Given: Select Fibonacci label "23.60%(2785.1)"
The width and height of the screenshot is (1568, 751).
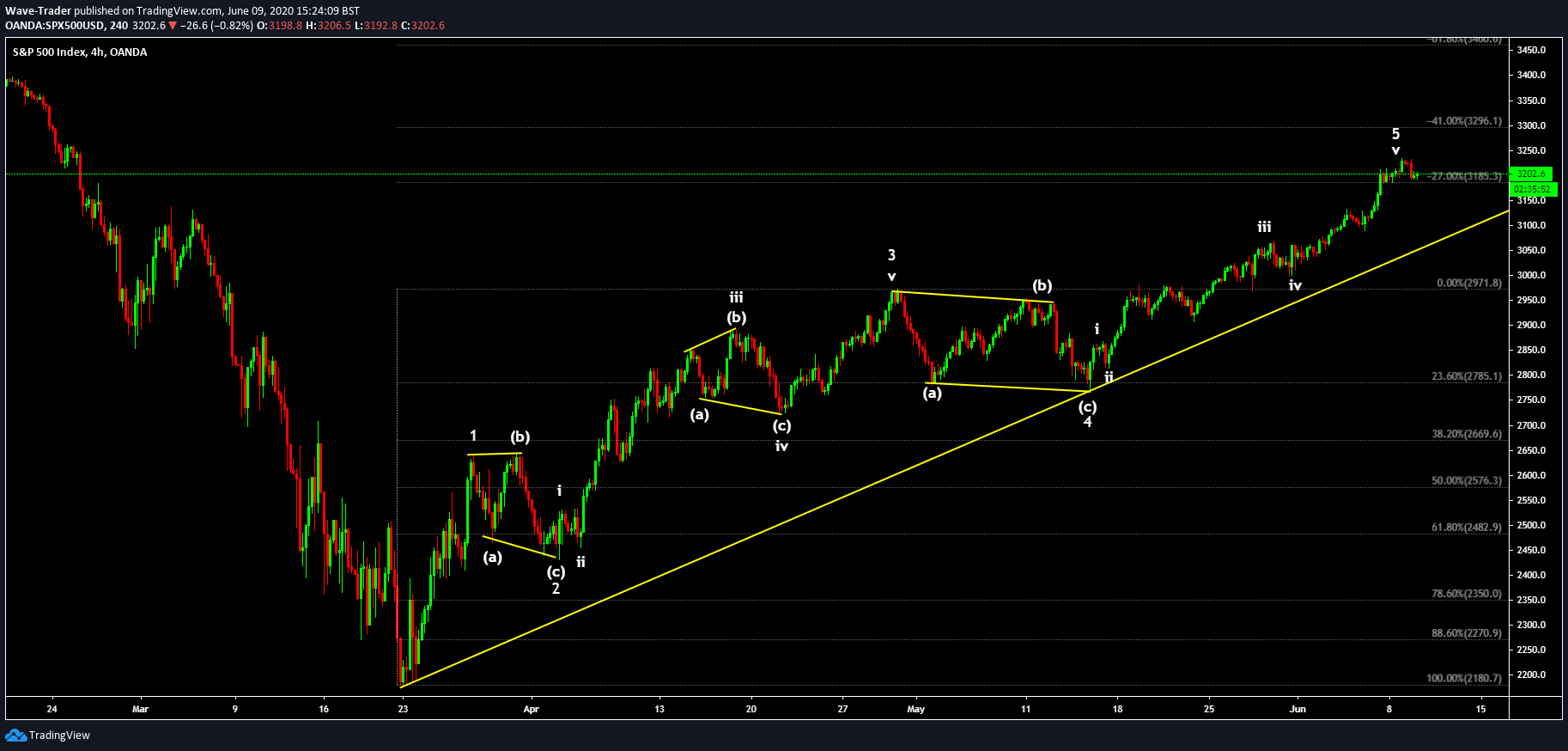Looking at the screenshot, I should coord(1467,376).
